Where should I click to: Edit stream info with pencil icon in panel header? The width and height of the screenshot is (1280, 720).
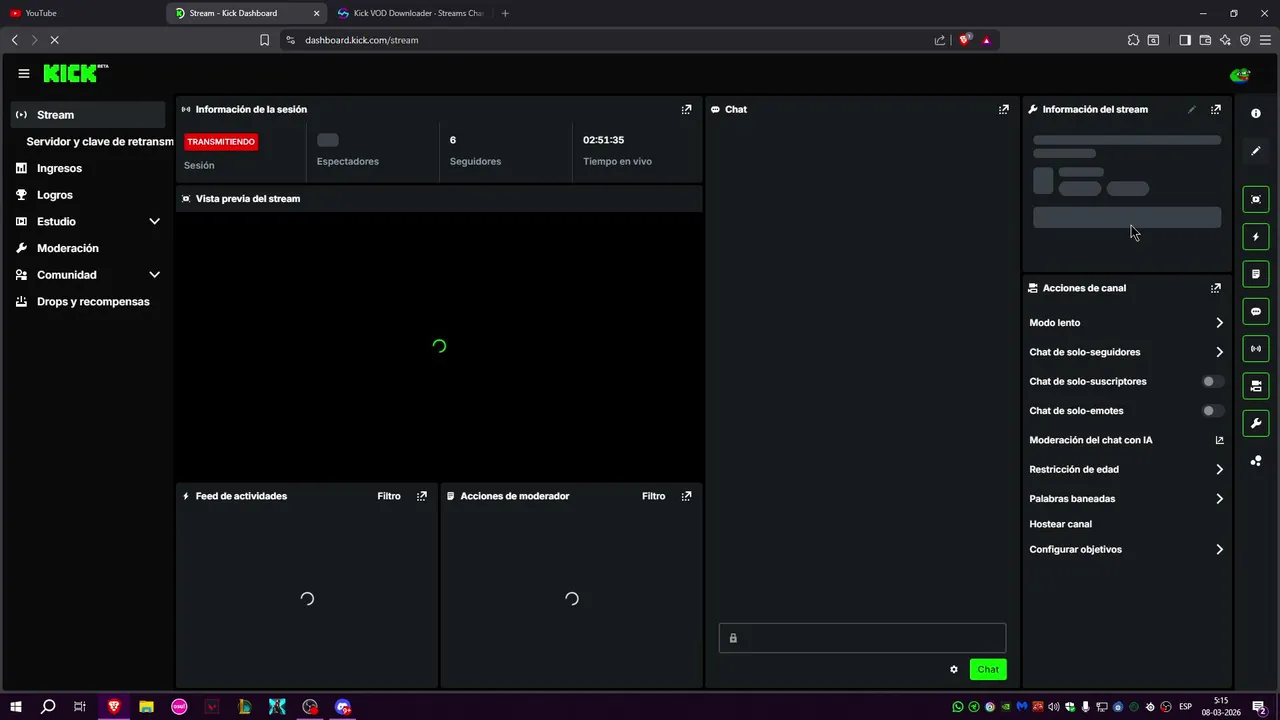click(1191, 110)
